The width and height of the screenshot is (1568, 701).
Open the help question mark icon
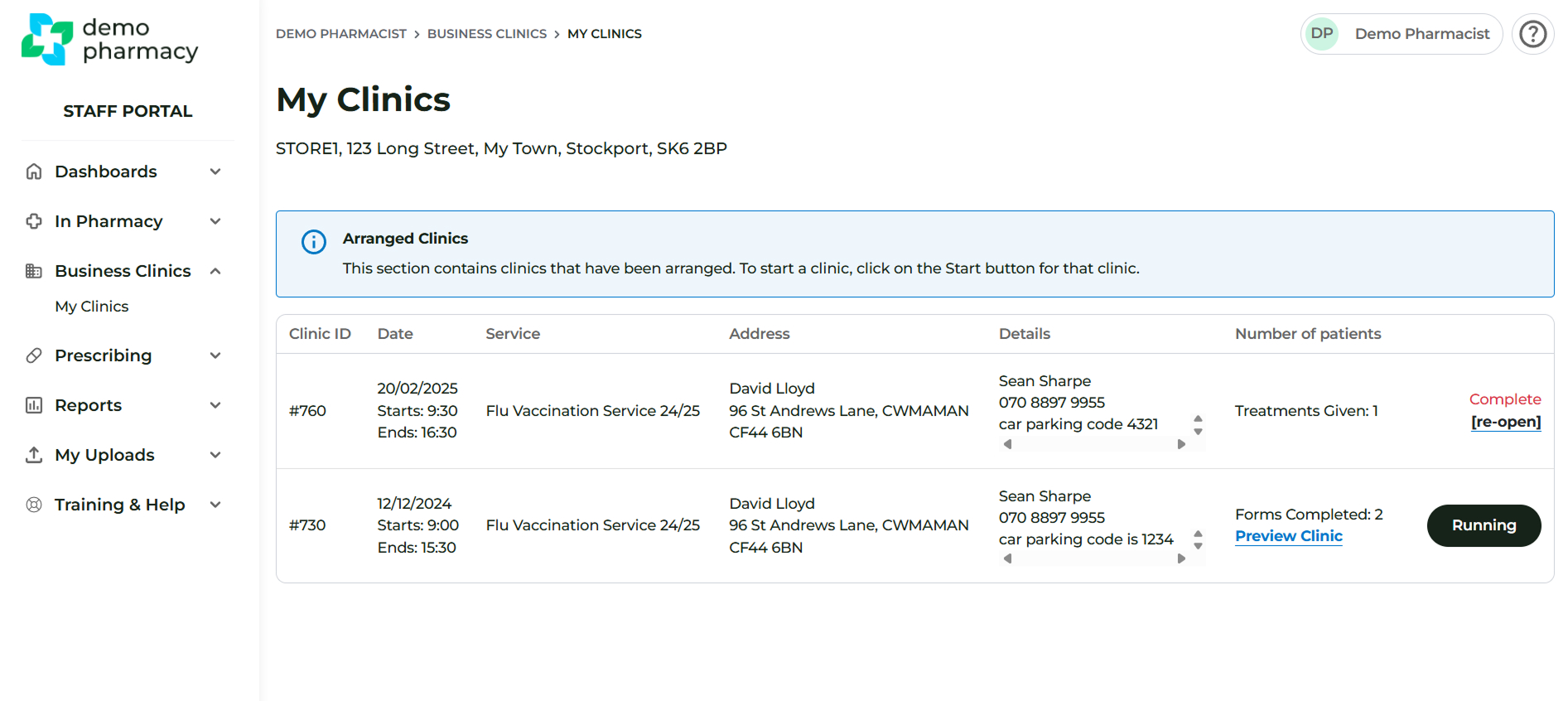click(1532, 34)
